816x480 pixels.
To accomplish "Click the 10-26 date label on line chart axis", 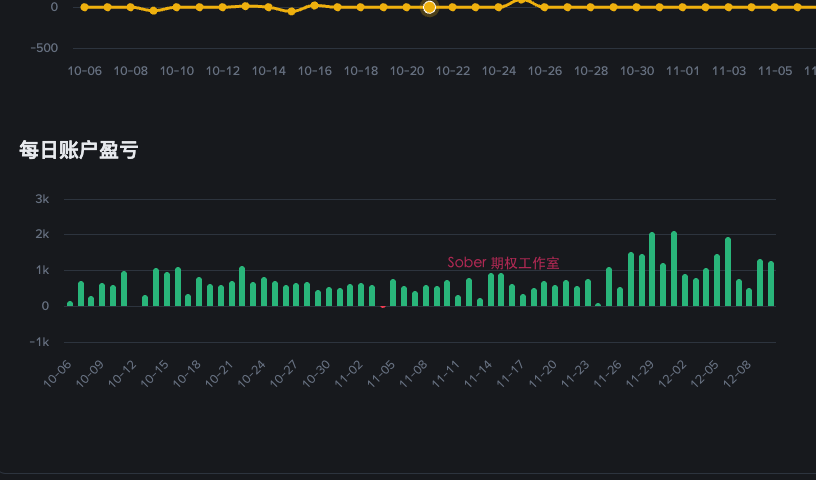I will [544, 71].
